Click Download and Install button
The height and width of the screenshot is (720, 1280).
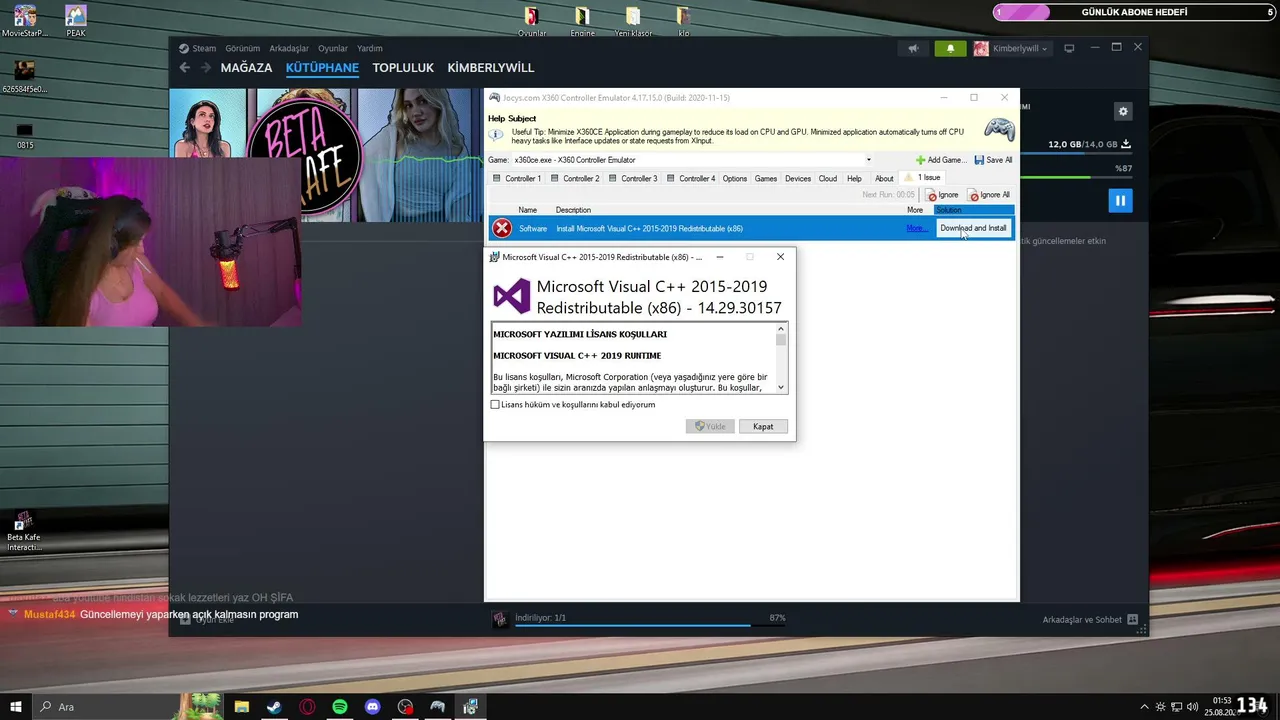[x=973, y=228]
